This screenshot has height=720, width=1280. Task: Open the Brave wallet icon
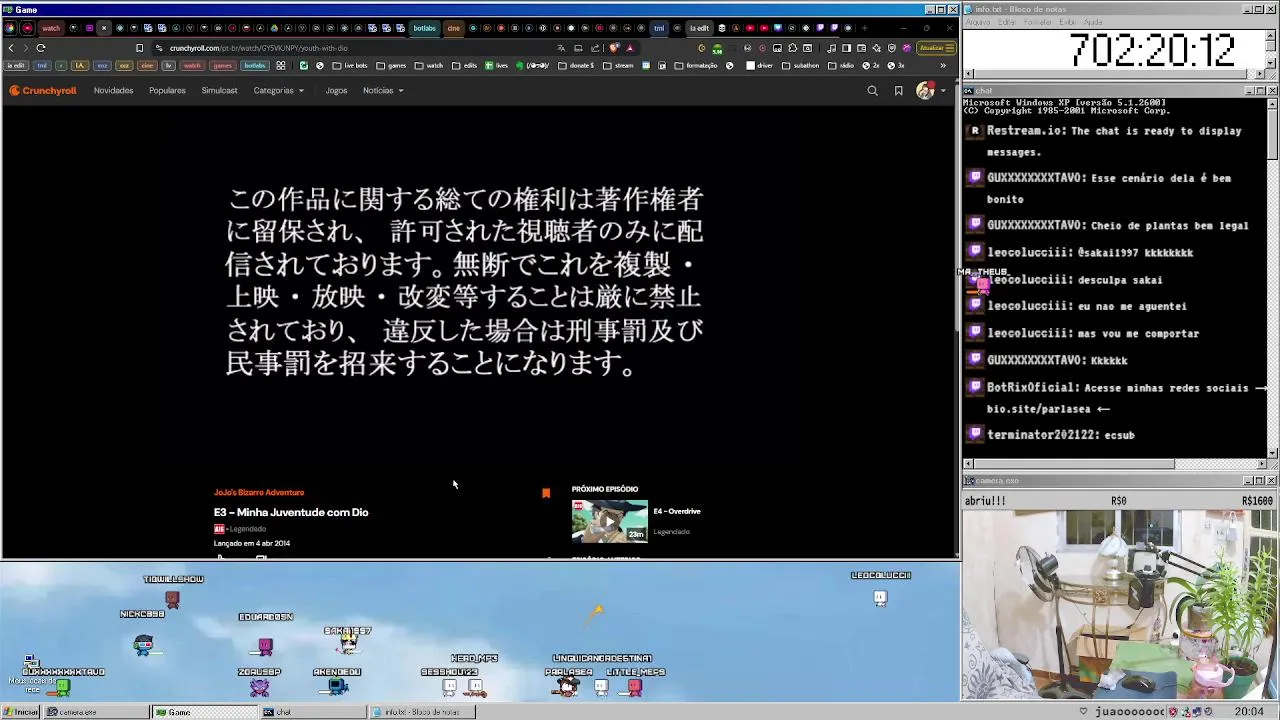coord(861,48)
